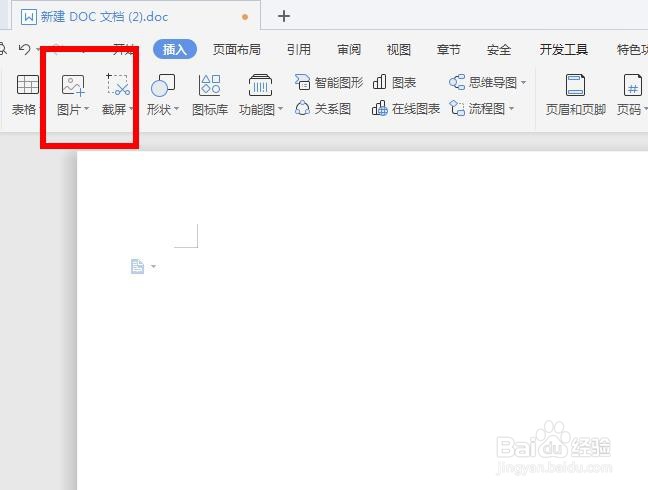Expand the 截屏 dropdown arrow
The width and height of the screenshot is (648, 490).
tap(131, 109)
